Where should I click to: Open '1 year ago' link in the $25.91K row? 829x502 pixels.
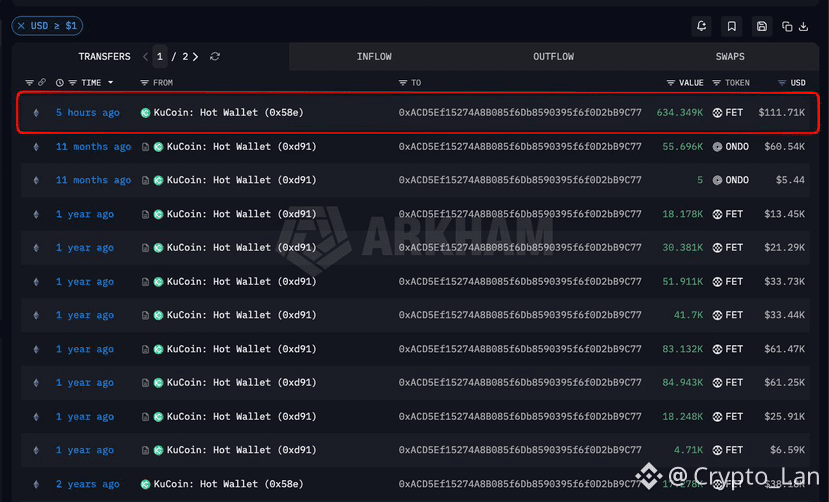tap(85, 416)
